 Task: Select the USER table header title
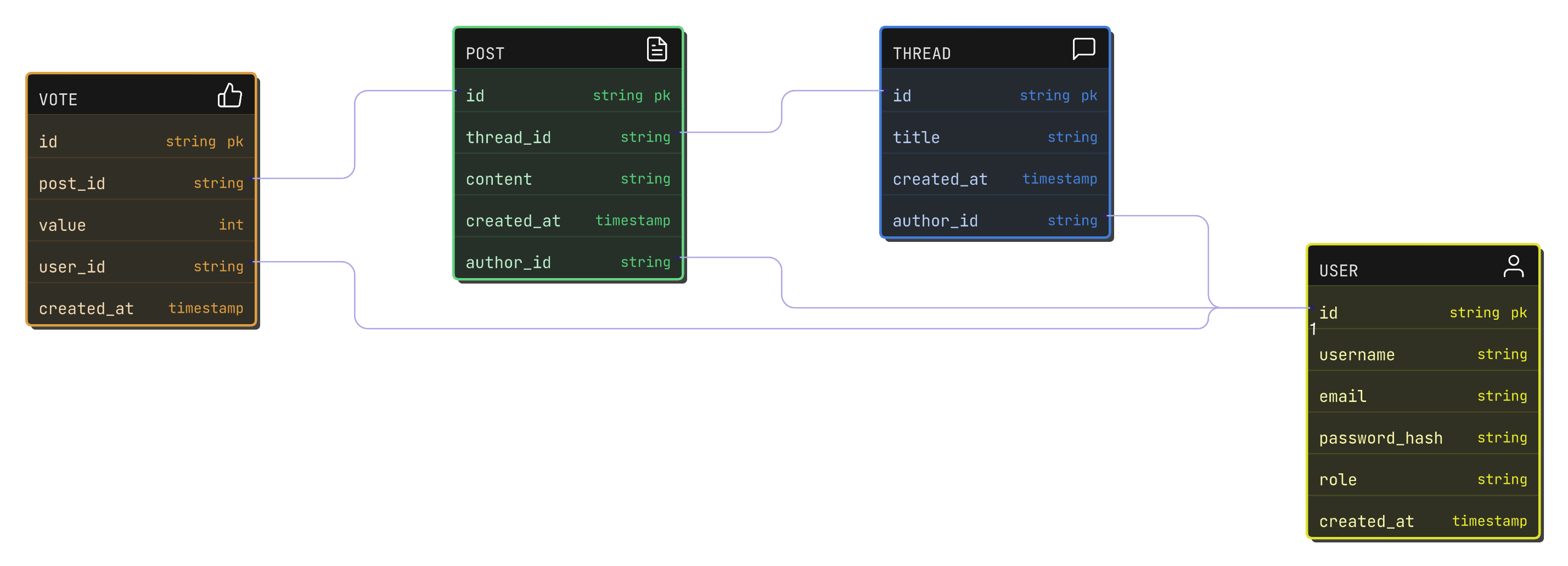click(1338, 271)
